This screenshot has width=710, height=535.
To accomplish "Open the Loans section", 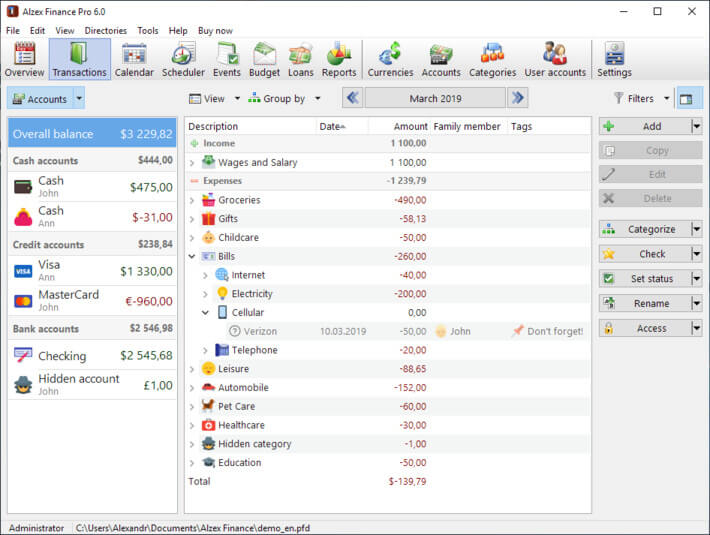I will point(301,59).
